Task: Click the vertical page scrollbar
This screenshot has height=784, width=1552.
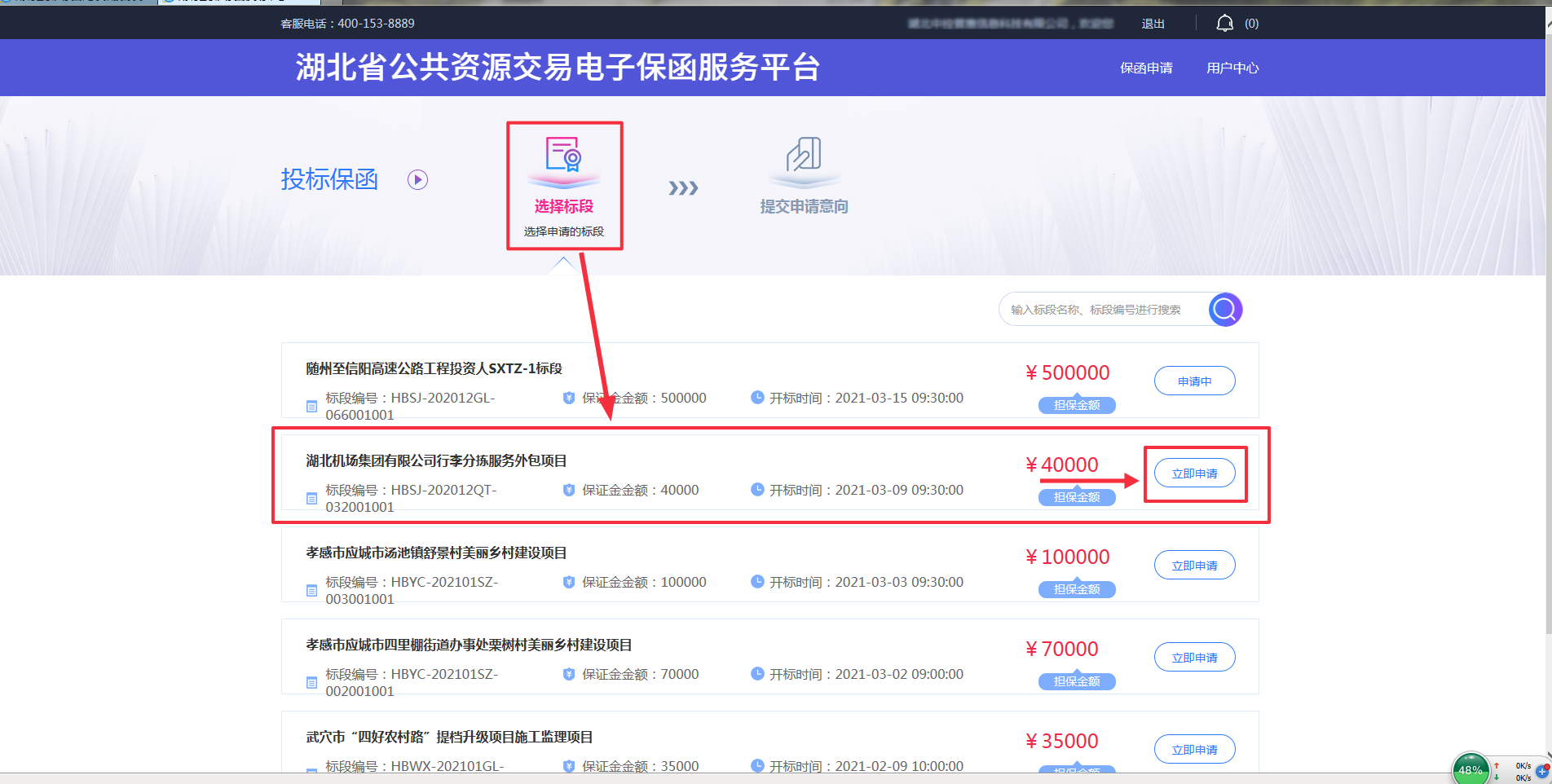Action: point(1548,326)
